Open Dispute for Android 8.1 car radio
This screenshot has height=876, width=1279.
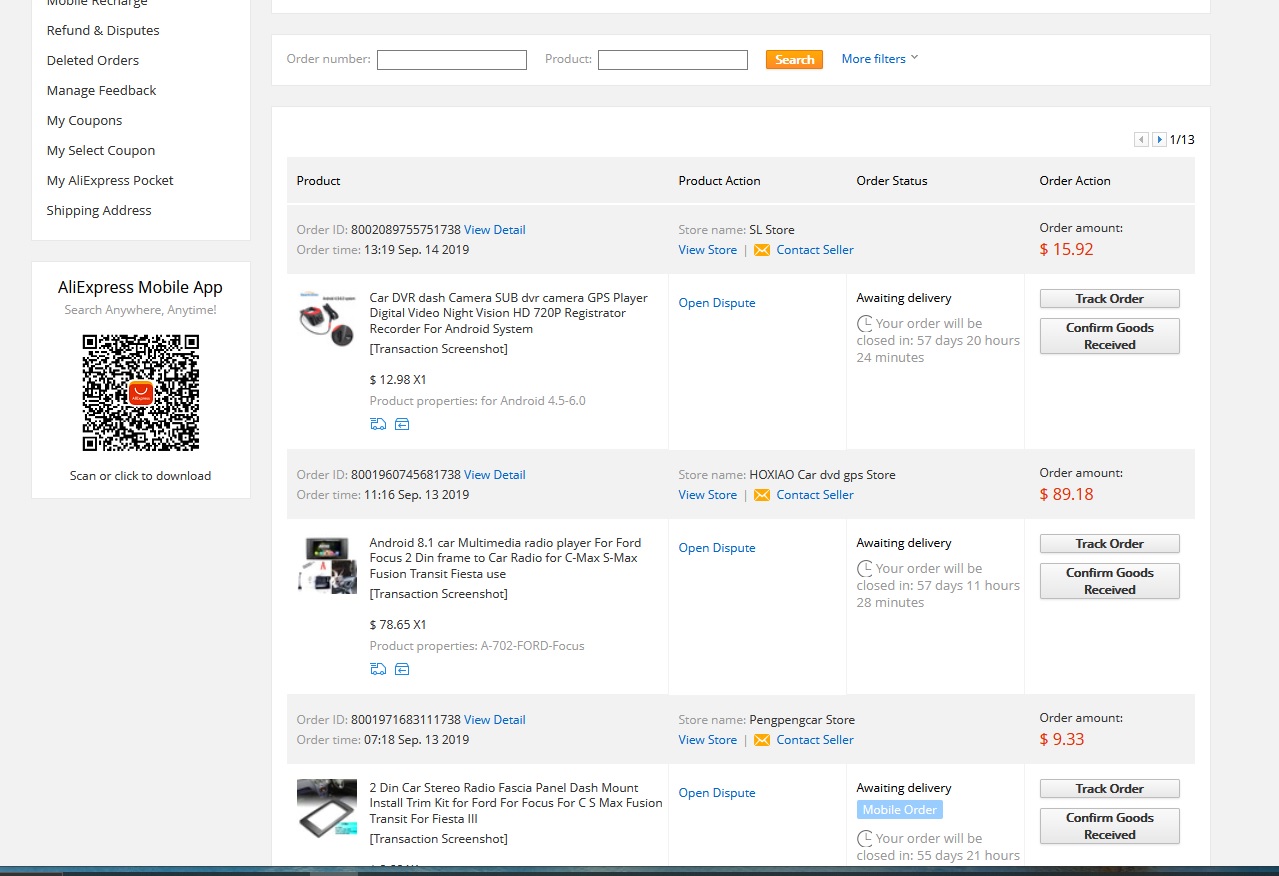tap(717, 548)
